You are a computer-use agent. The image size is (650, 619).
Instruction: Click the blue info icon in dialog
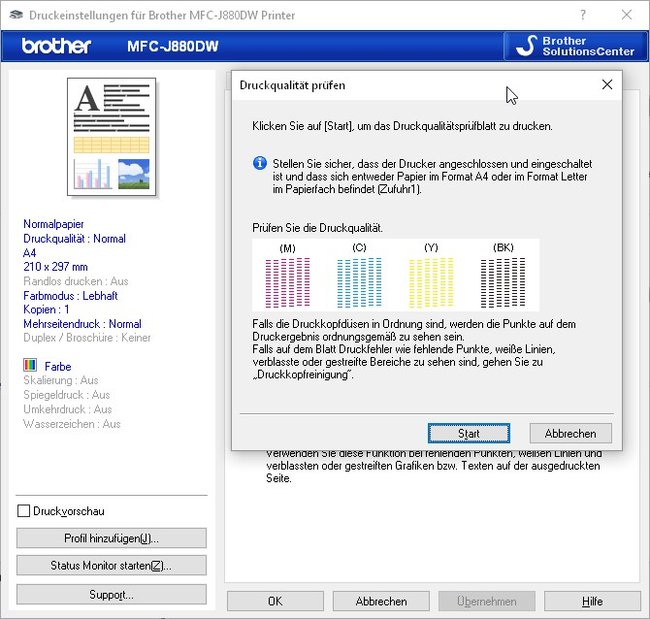coord(260,163)
